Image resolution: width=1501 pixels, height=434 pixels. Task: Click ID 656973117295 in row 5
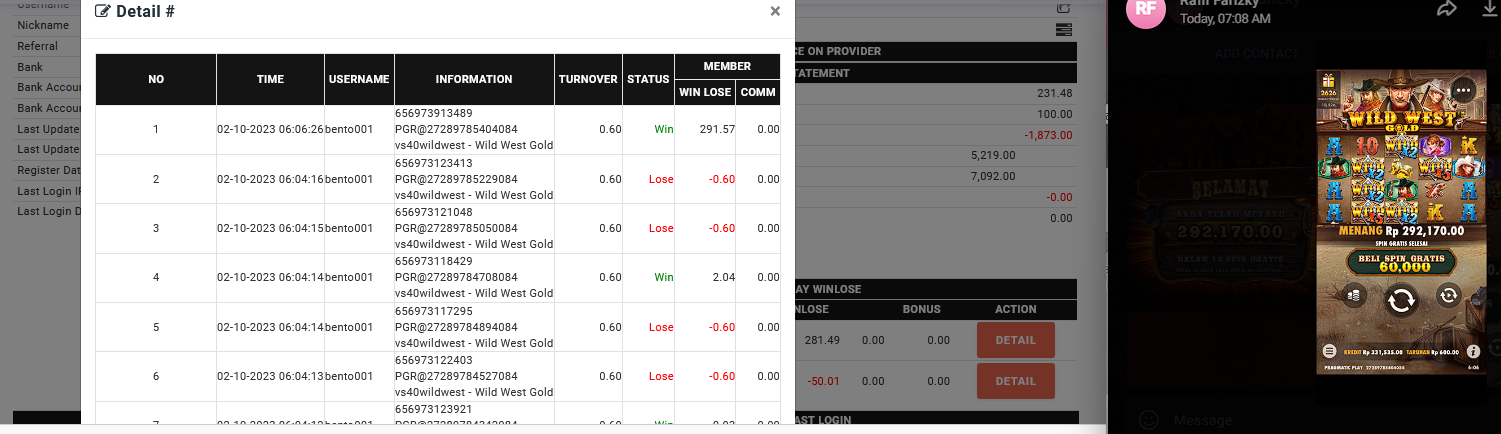coord(434,310)
